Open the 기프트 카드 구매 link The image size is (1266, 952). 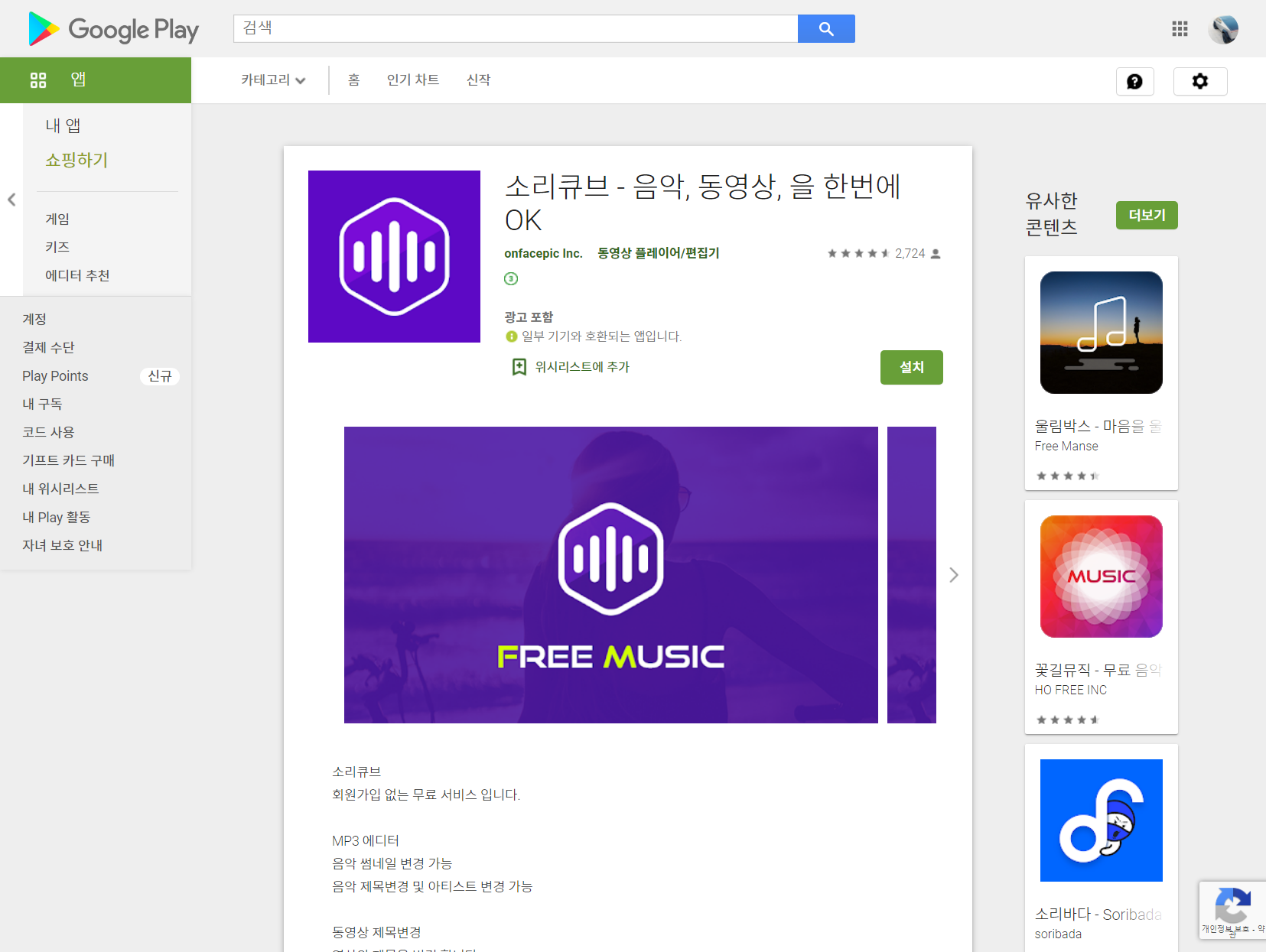(x=68, y=460)
